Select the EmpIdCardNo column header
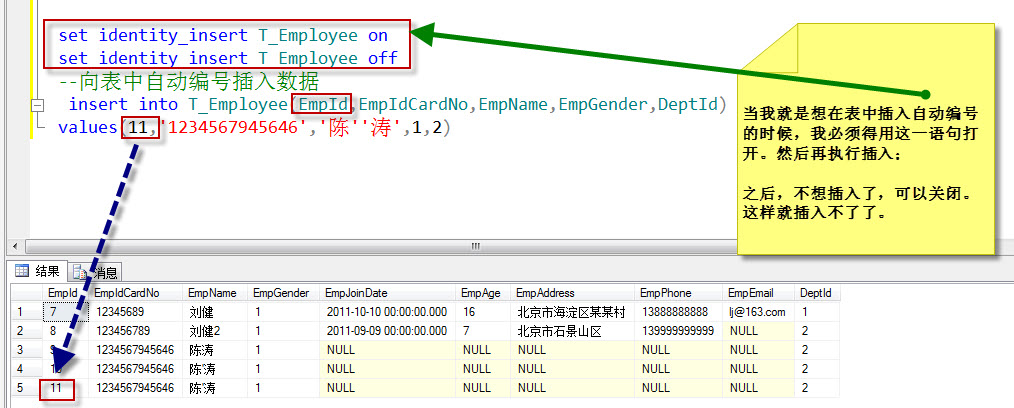The height and width of the screenshot is (408, 1014). (136, 293)
